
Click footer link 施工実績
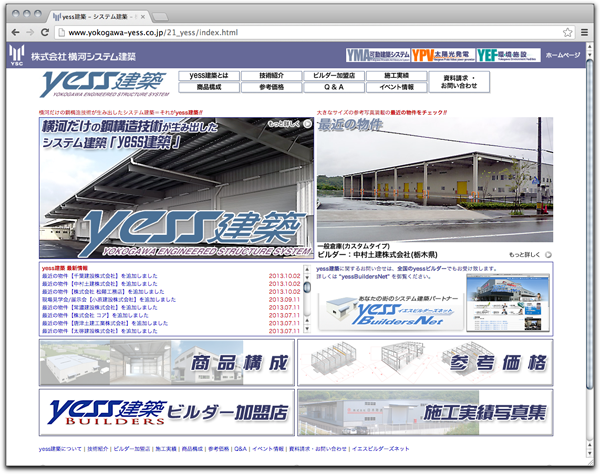pos(166,449)
